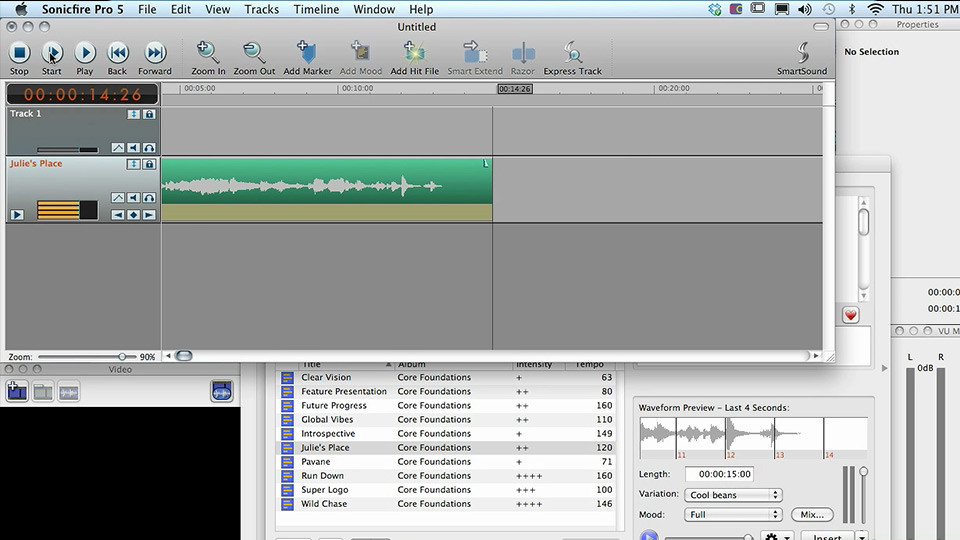This screenshot has height=540, width=960.
Task: Select Future Progress in the track list
Action: 446,405
